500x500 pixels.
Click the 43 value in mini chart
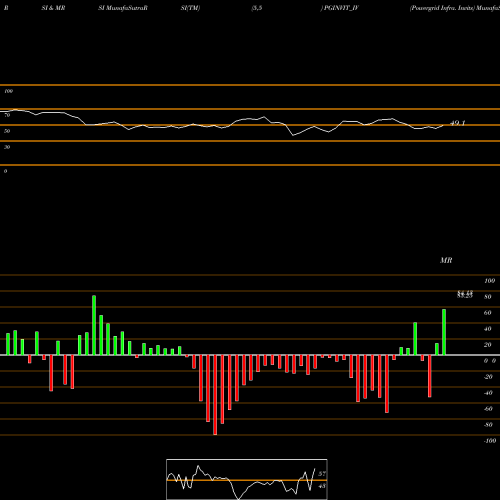pos(322,486)
